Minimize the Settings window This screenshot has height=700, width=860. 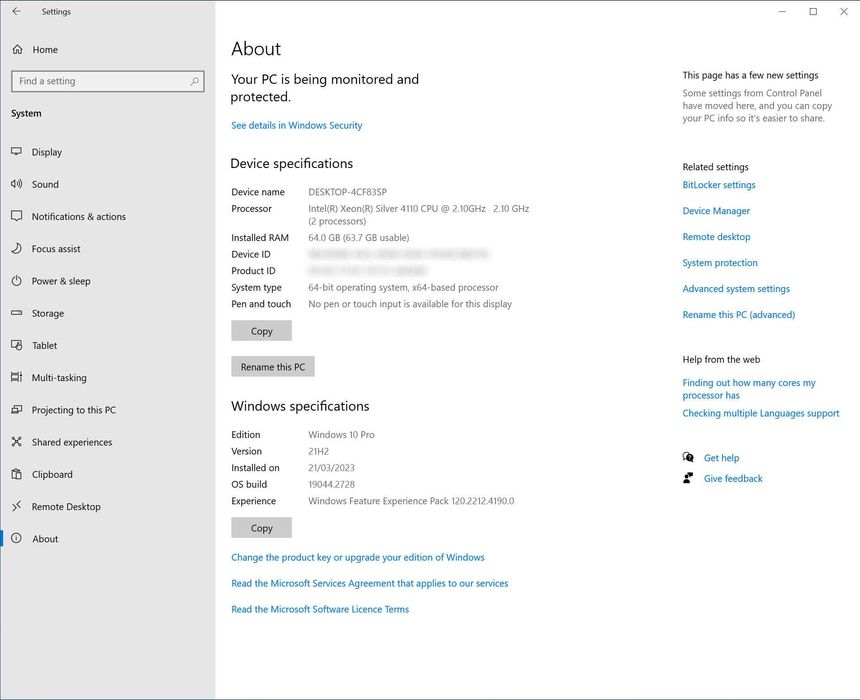pyautogui.click(x=782, y=12)
